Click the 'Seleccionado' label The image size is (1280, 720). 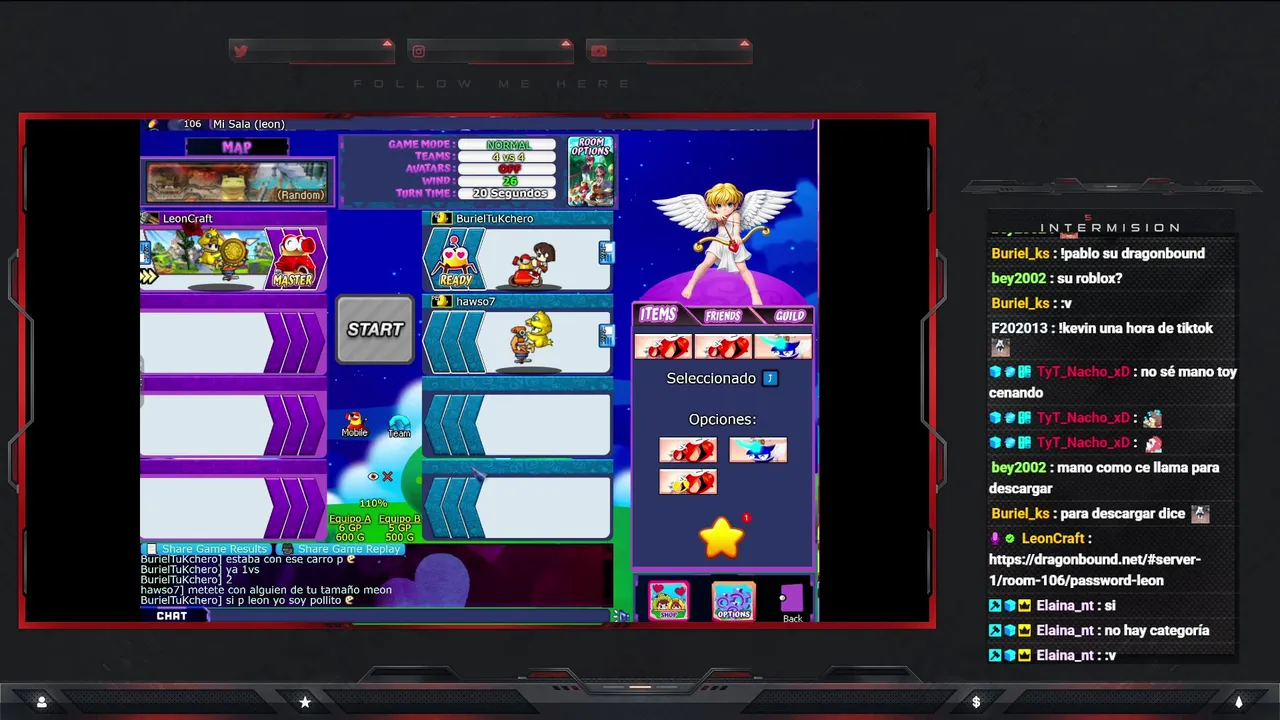[x=711, y=378]
